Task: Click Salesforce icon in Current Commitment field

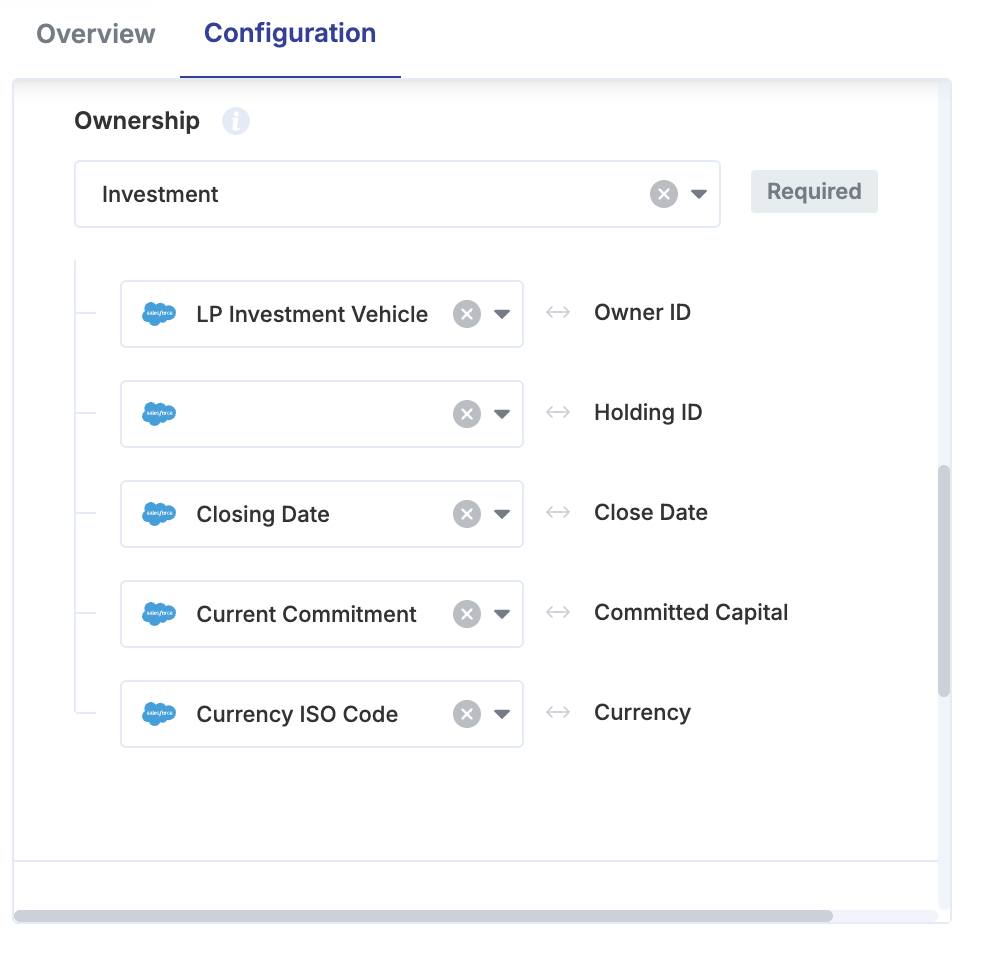Action: [x=158, y=614]
